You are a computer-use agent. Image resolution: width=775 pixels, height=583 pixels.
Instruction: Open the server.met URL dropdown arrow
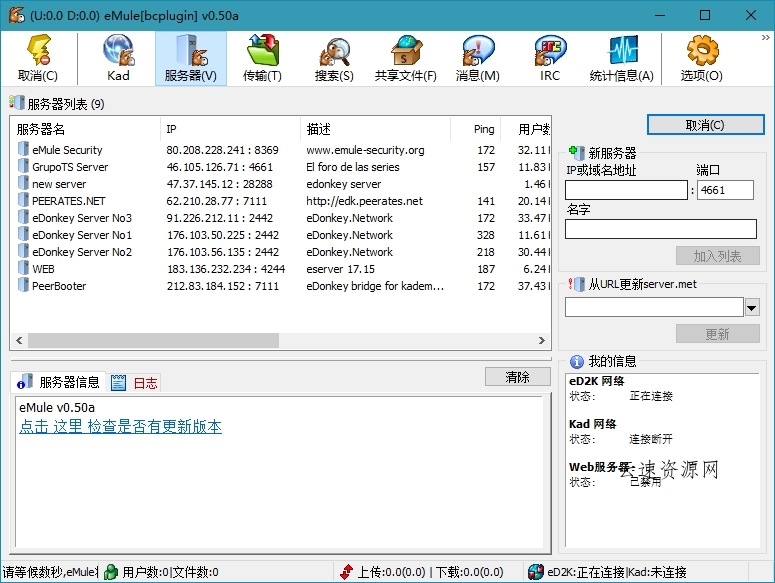[752, 307]
